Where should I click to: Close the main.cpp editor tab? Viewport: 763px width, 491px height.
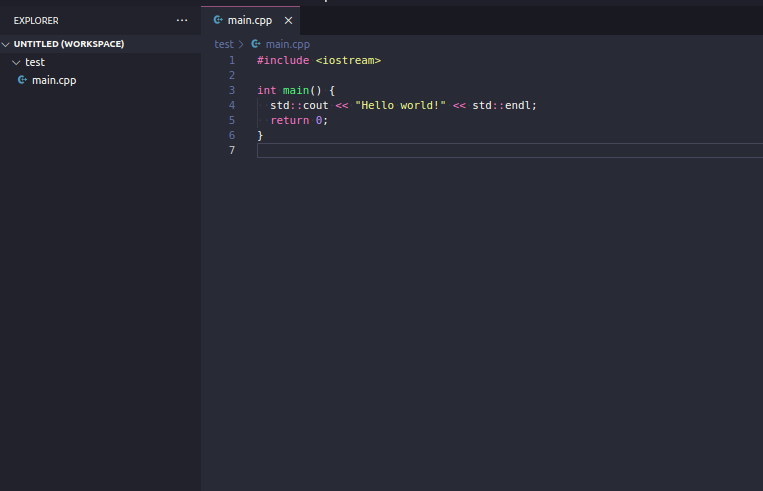tap(289, 20)
